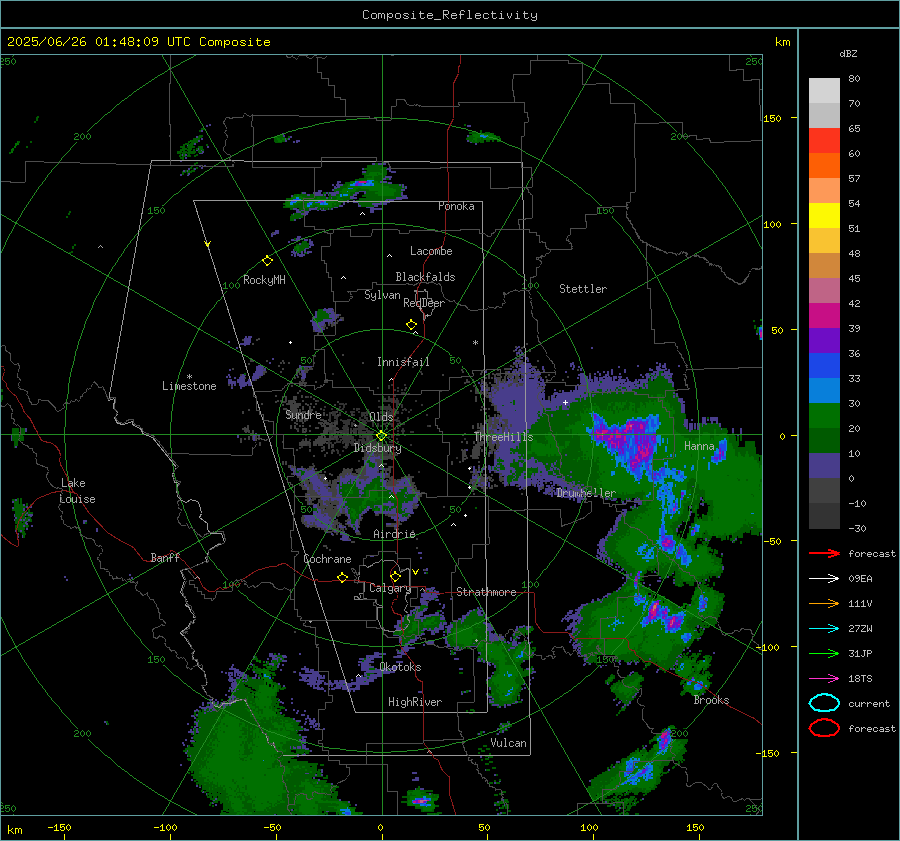
Task: Select the 54 dBZ yellow swatch
Action: [824, 216]
